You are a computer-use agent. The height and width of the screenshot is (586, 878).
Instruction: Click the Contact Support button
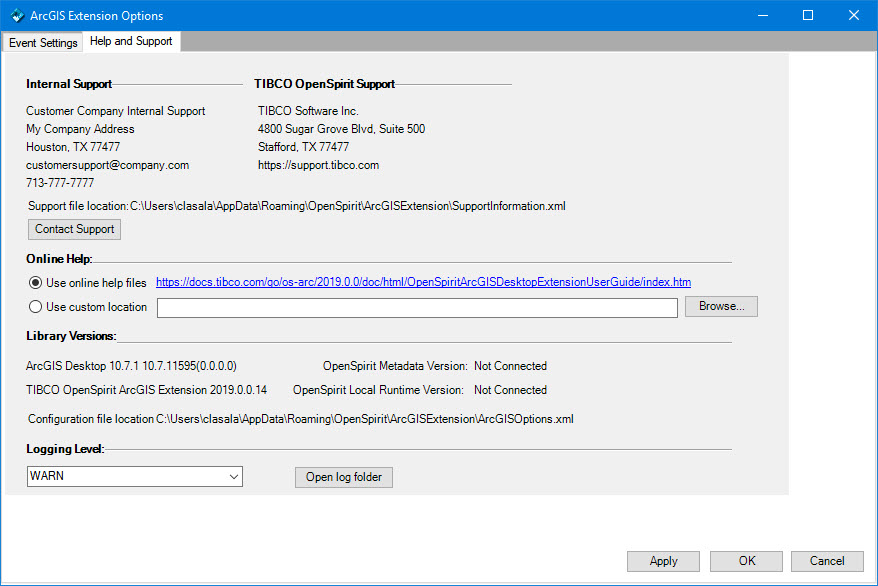point(74,229)
